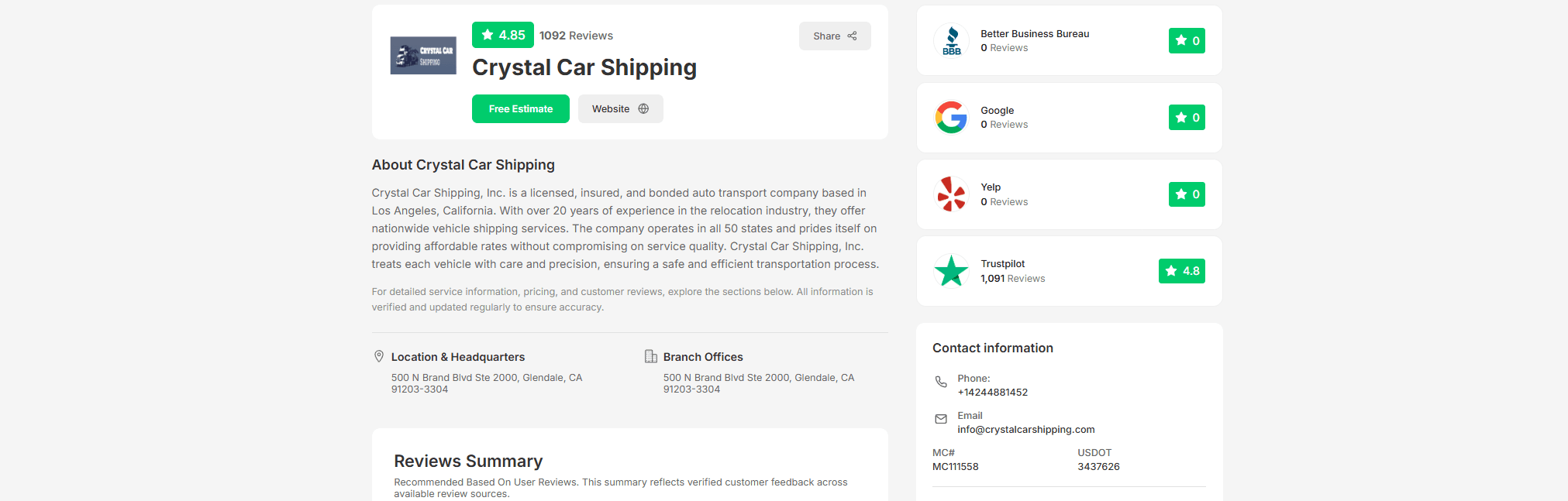Click the Crystal Car Shipping logo thumbnail

[x=422, y=56]
